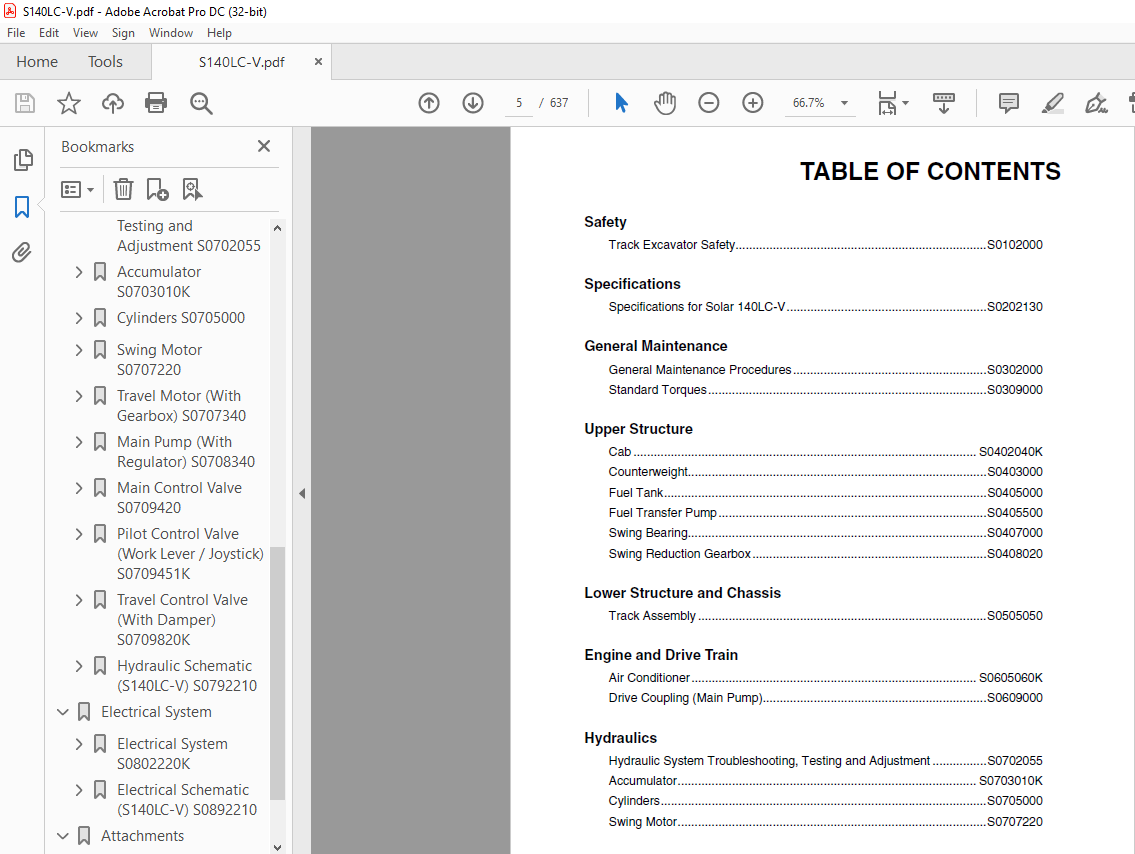Open the View menu

(85, 33)
